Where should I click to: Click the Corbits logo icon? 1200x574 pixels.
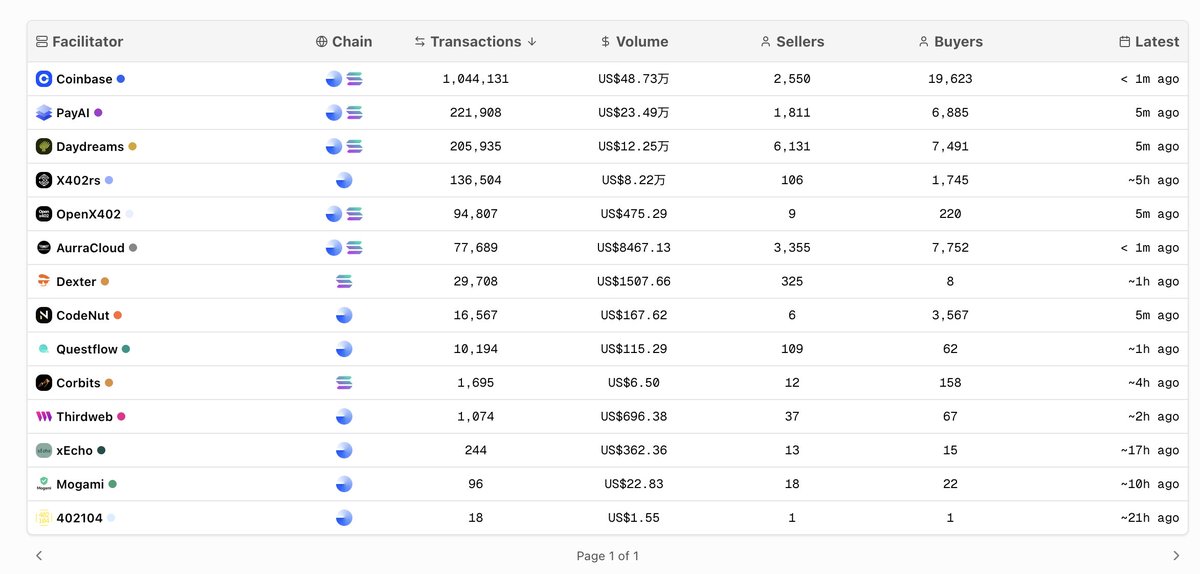click(44, 383)
